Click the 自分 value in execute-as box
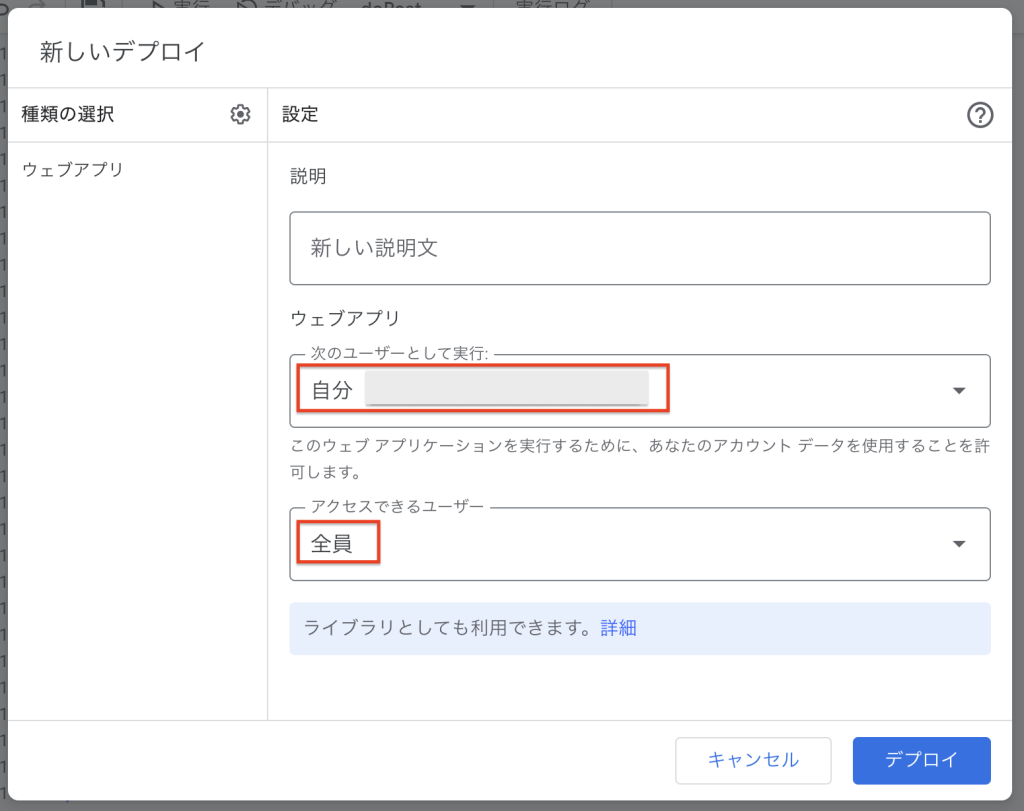The width and height of the screenshot is (1024, 811). pos(332,390)
